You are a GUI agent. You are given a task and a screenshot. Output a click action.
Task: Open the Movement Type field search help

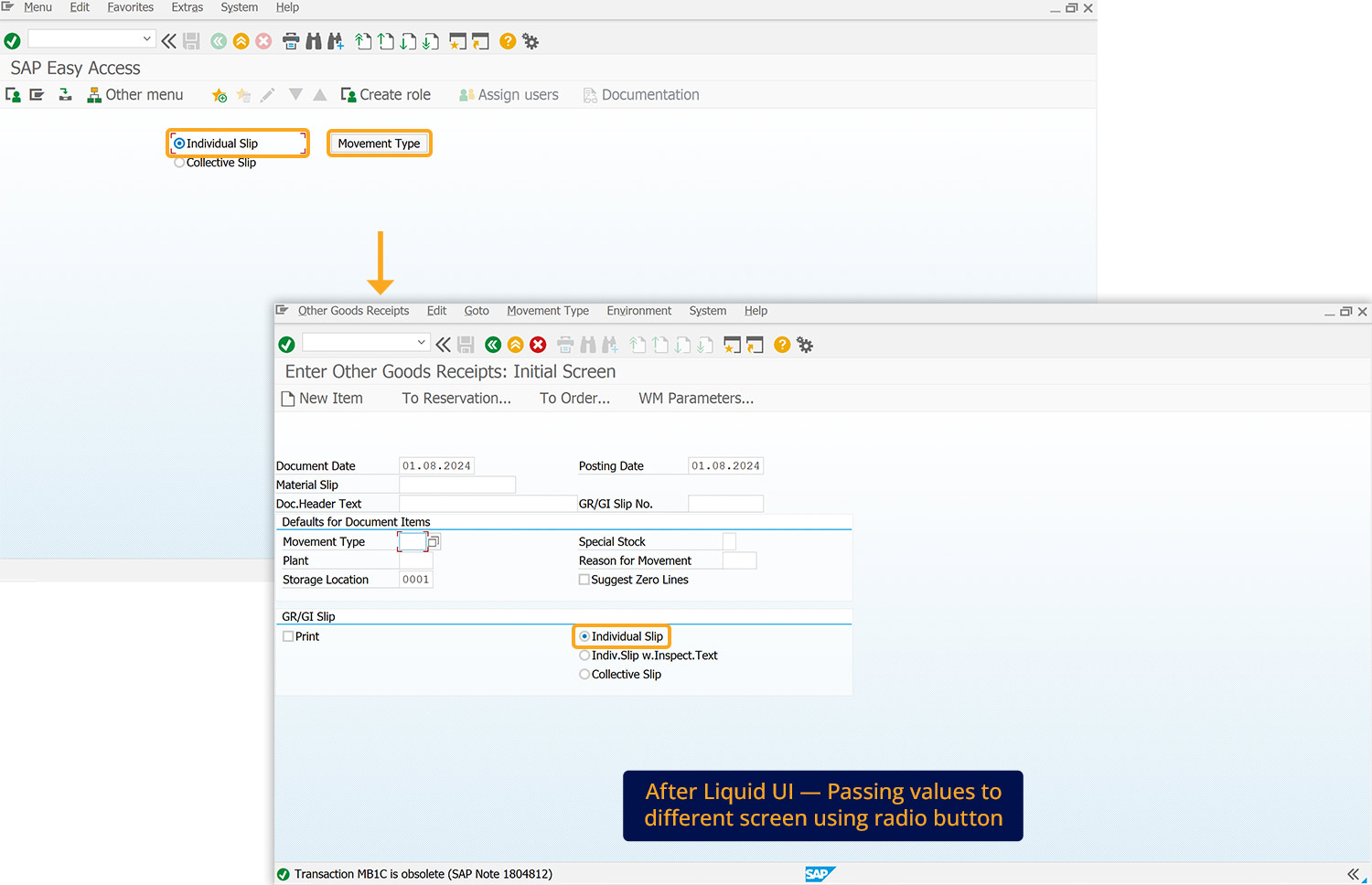[x=434, y=542]
